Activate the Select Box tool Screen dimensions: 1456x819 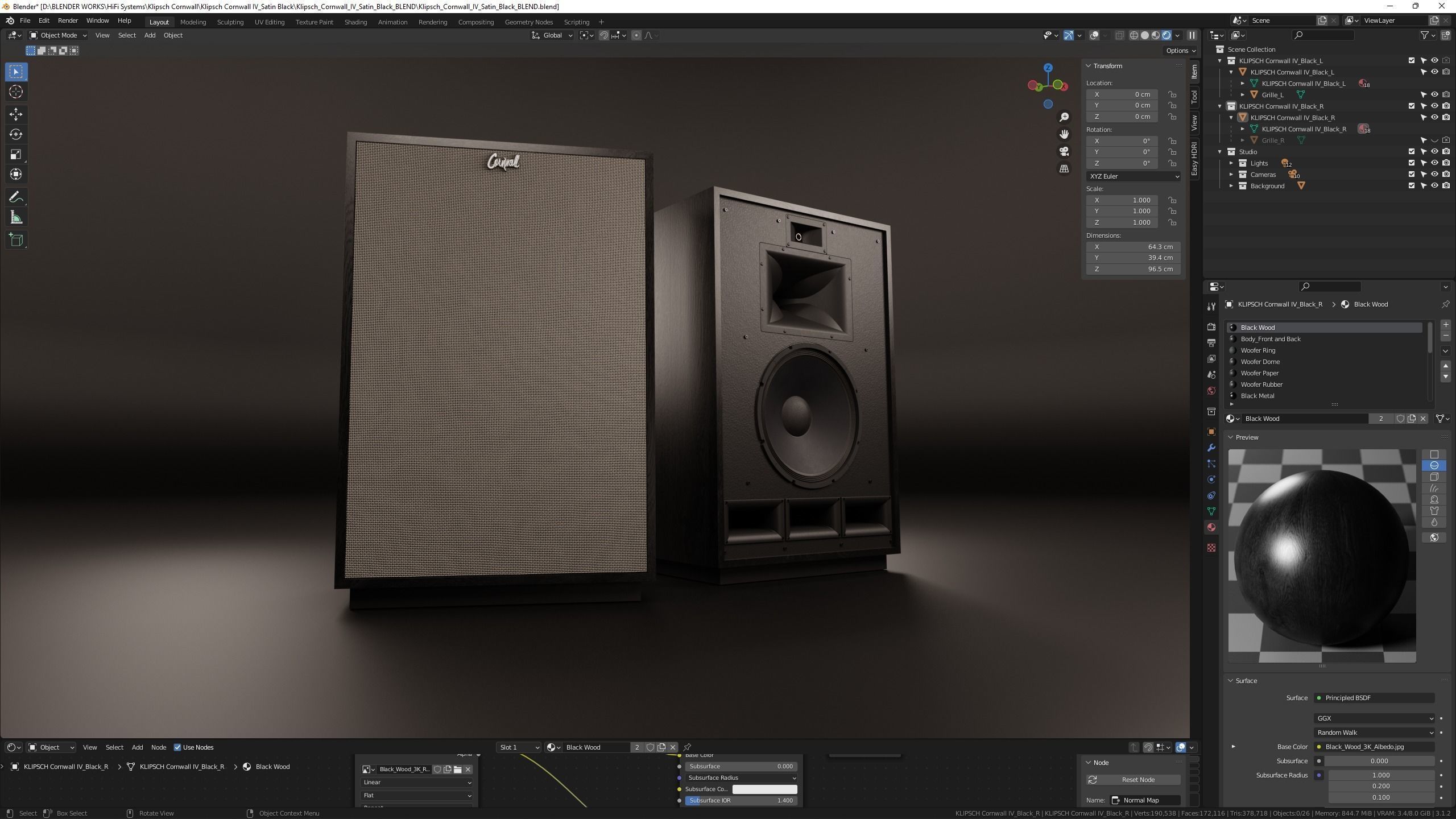coord(16,72)
